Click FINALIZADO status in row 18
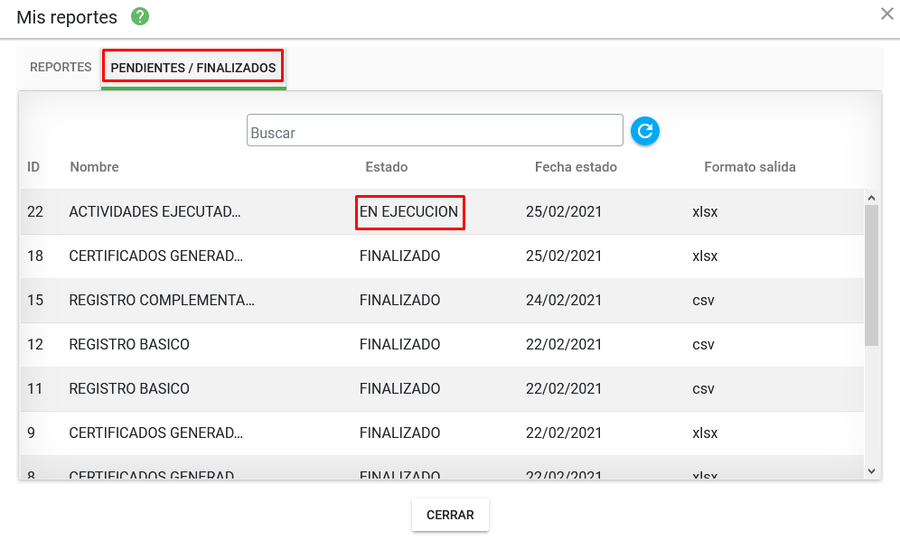Screen dimensions: 900x540 pyautogui.click(x=399, y=256)
